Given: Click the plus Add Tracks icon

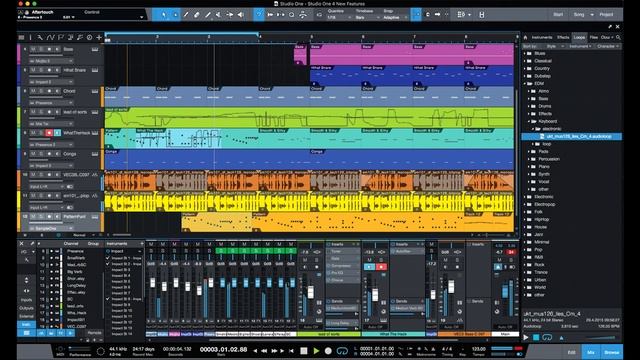Looking at the screenshot, I should pyautogui.click(x=99, y=38).
